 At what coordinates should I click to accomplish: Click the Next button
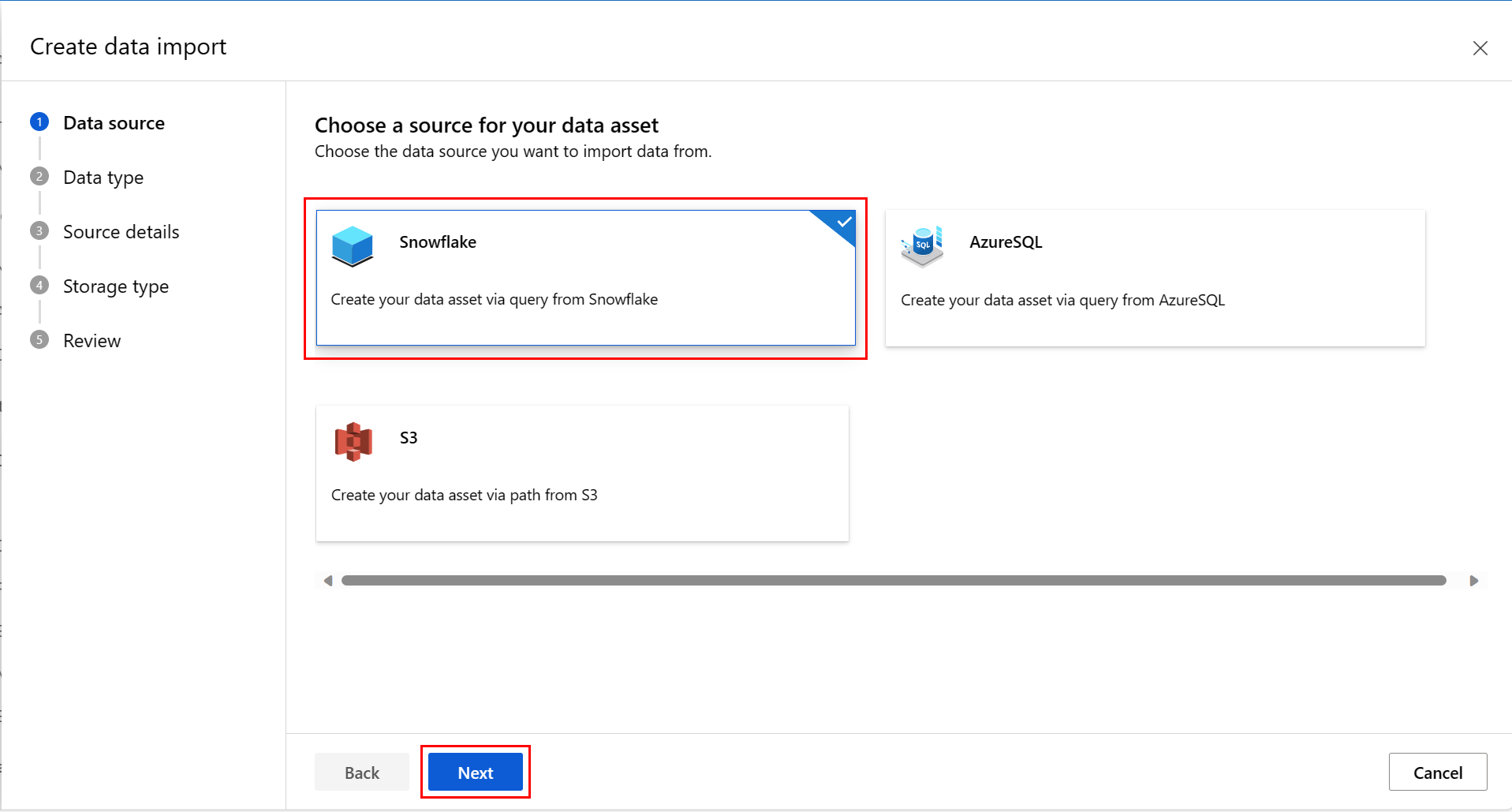tap(476, 772)
